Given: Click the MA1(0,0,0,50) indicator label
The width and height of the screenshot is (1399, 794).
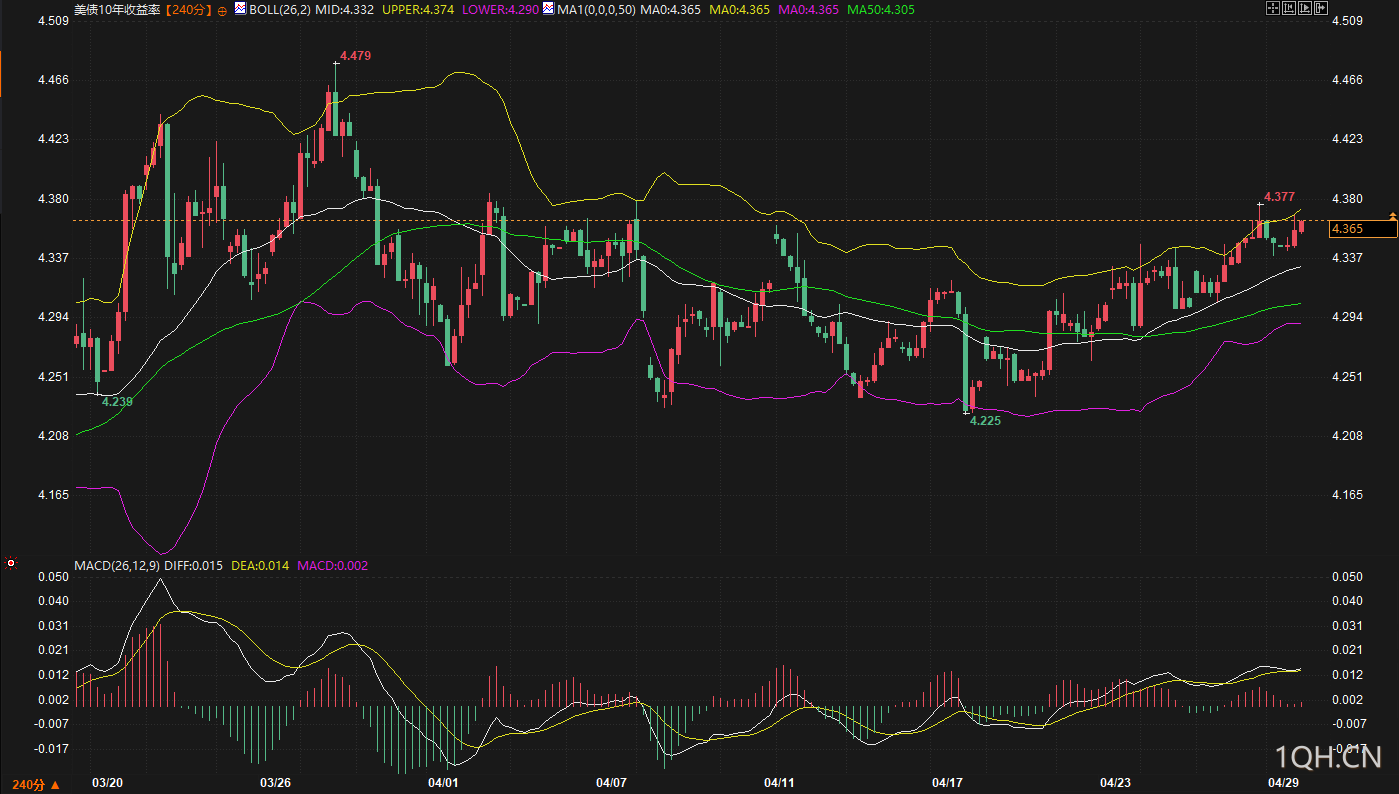Looking at the screenshot, I should pyautogui.click(x=596, y=9).
